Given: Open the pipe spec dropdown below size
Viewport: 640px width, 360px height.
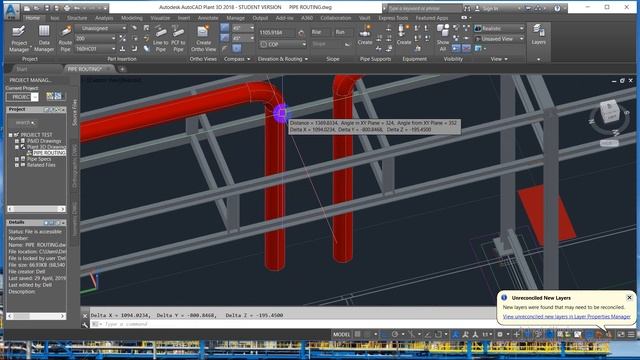Looking at the screenshot, I should tap(95, 49).
